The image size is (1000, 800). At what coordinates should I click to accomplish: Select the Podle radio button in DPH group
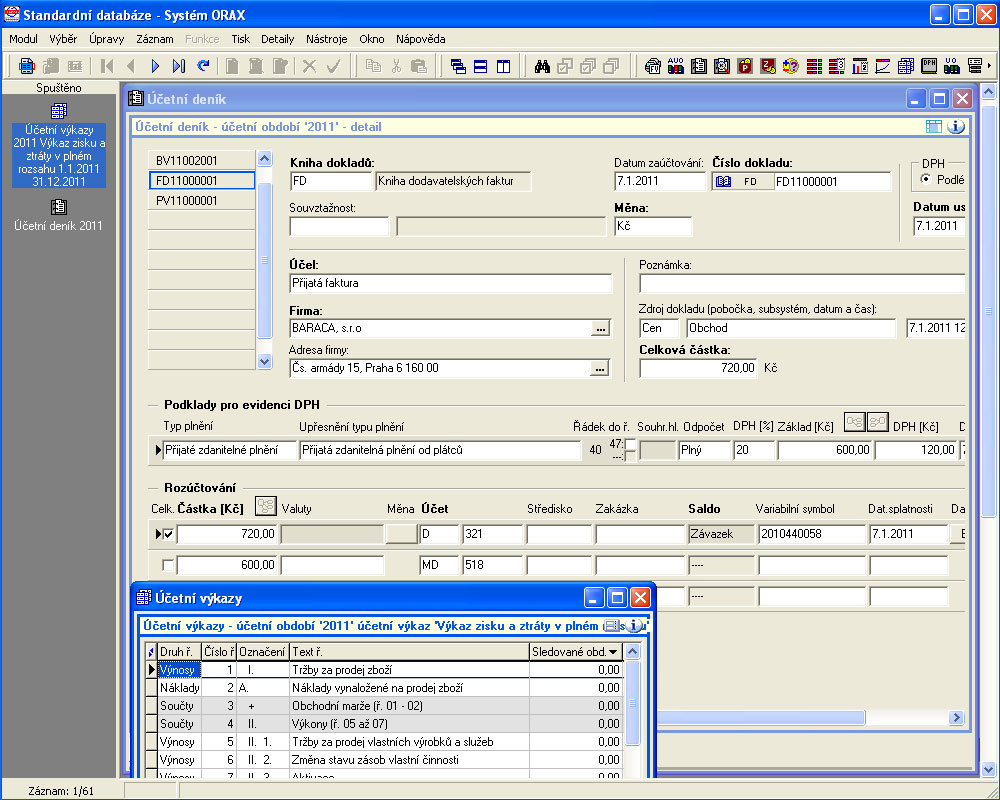(x=926, y=179)
